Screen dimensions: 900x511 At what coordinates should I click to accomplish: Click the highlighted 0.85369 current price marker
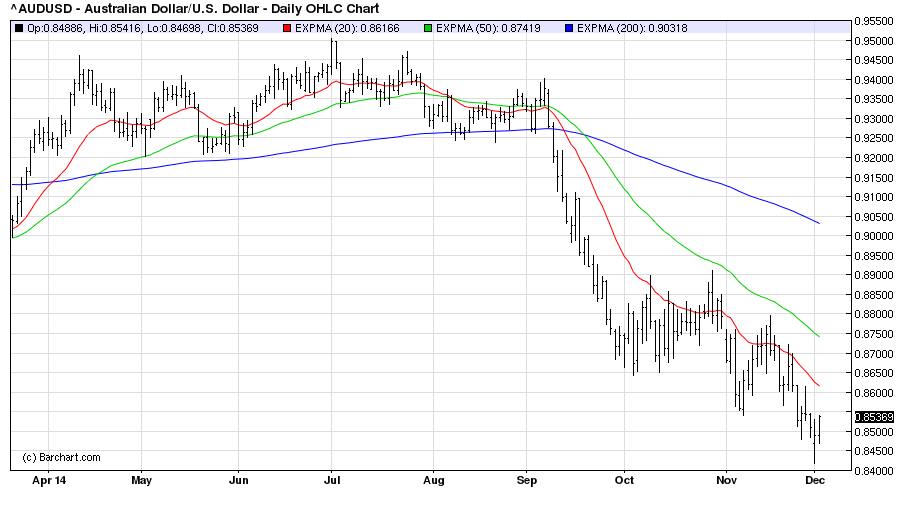(x=874, y=417)
